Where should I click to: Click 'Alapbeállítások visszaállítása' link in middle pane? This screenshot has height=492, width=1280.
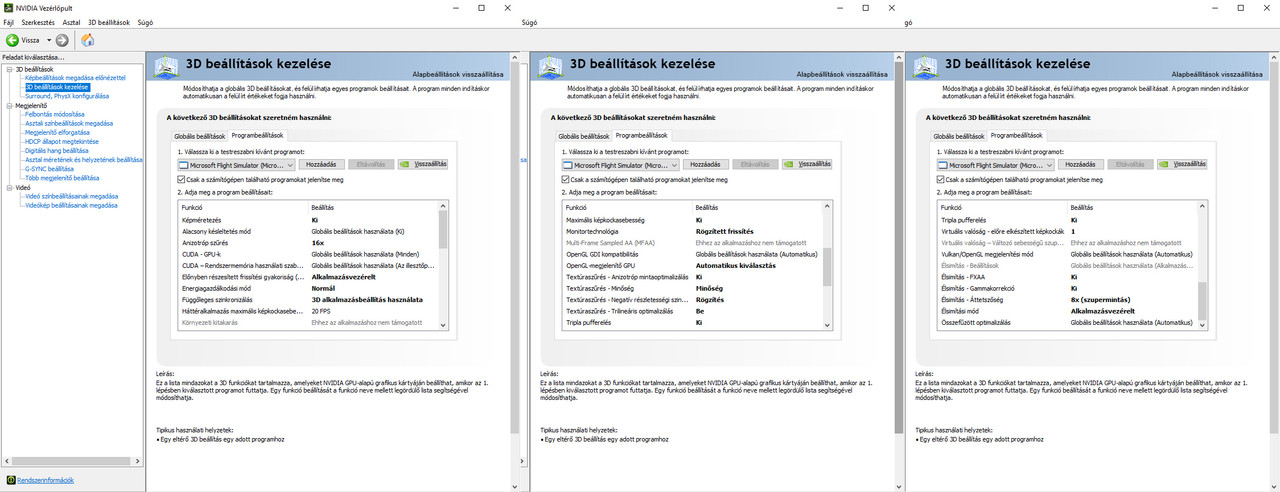coord(842,75)
